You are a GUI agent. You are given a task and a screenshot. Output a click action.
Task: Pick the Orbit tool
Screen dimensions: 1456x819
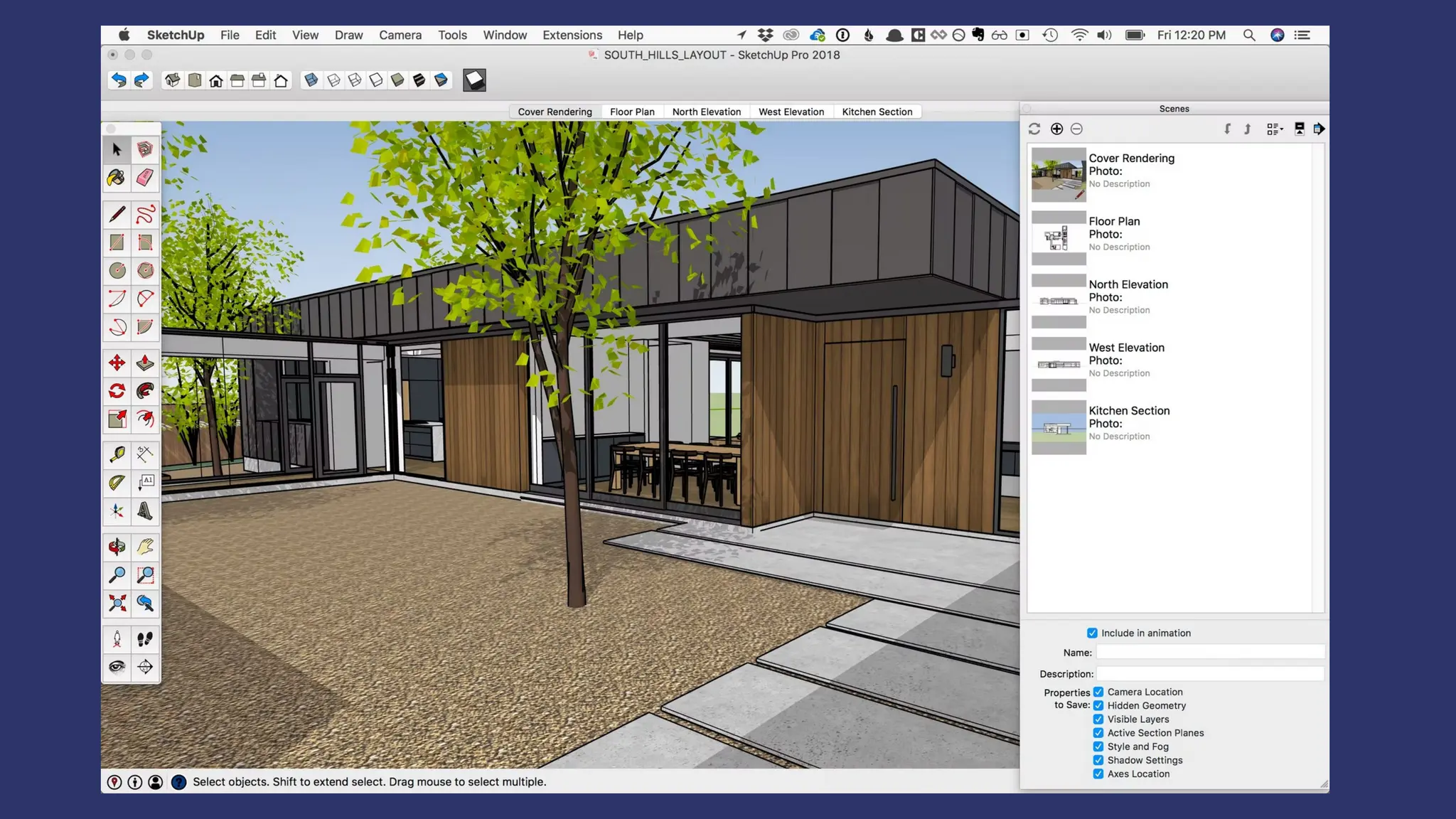click(x=117, y=547)
